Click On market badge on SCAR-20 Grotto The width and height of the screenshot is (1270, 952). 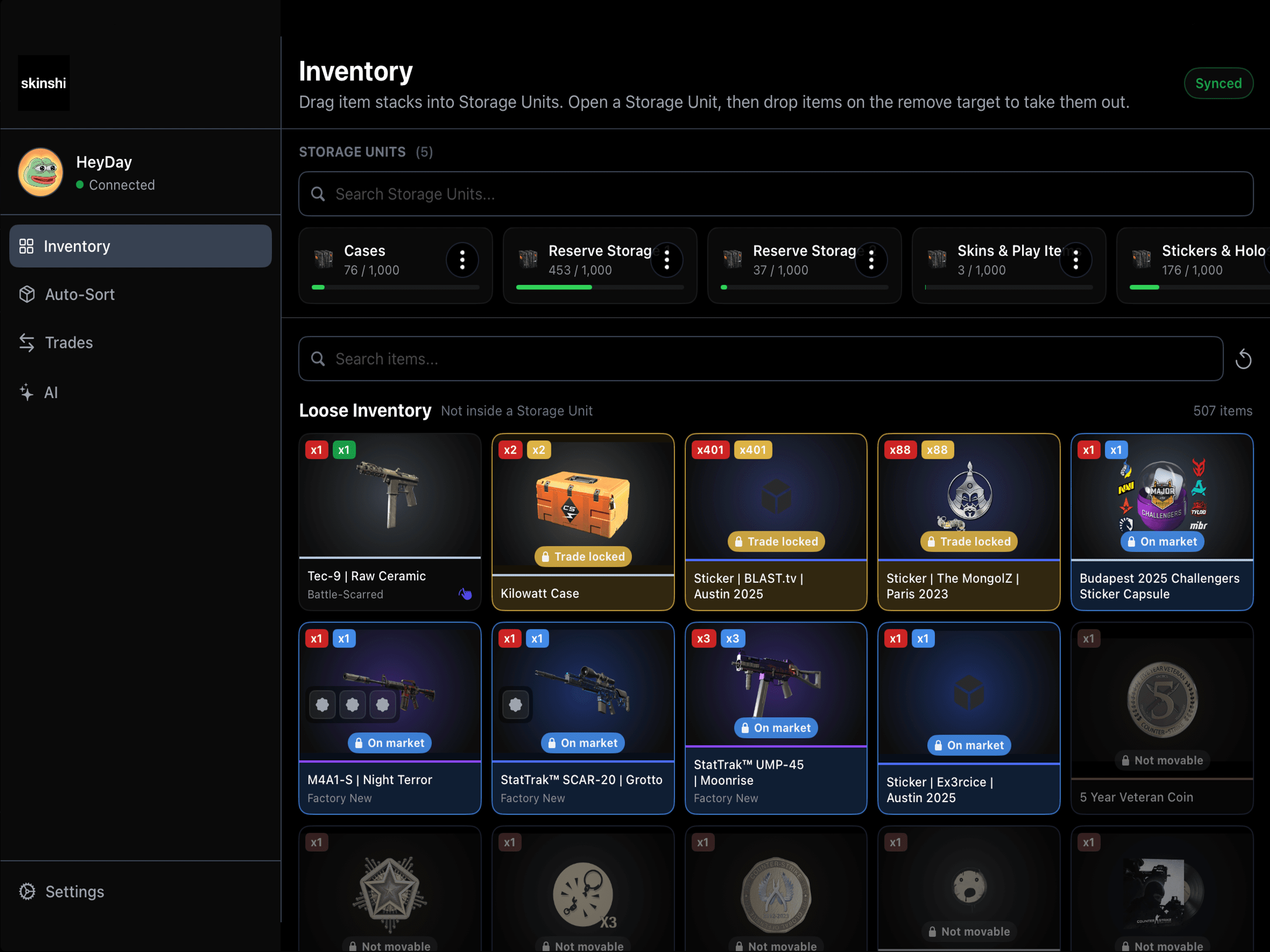tap(583, 743)
